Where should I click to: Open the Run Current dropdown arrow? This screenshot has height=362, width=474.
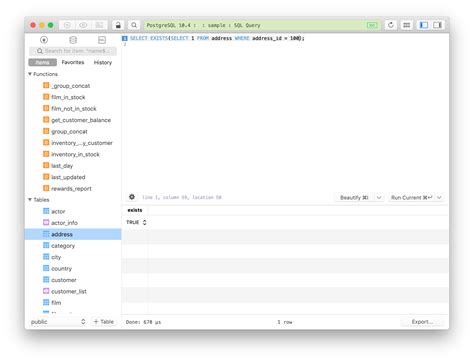click(439, 197)
